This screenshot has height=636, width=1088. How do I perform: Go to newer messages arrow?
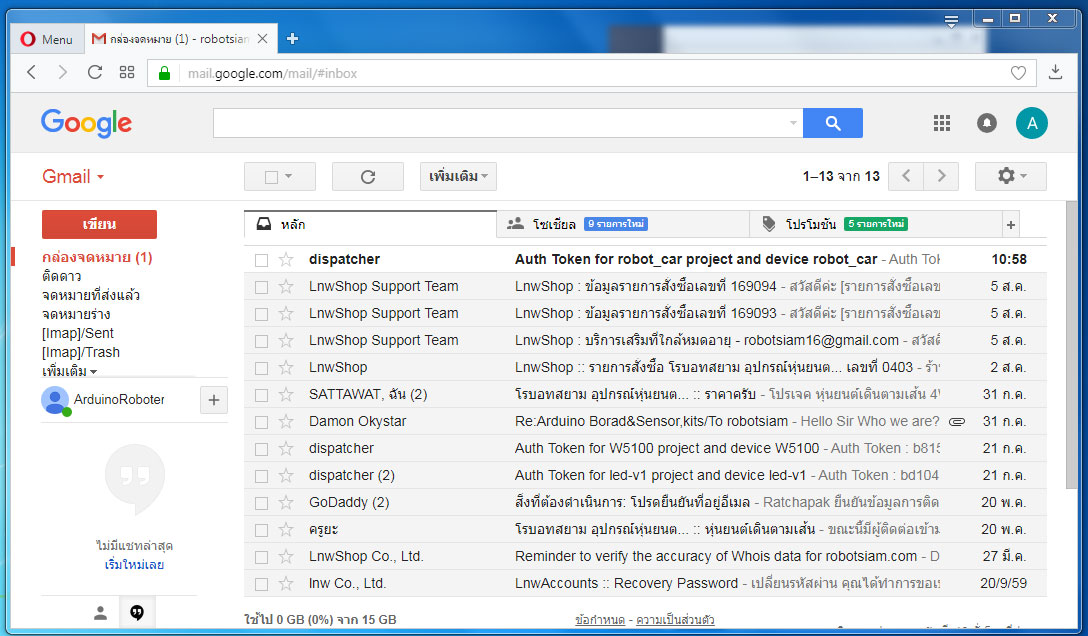tap(906, 176)
